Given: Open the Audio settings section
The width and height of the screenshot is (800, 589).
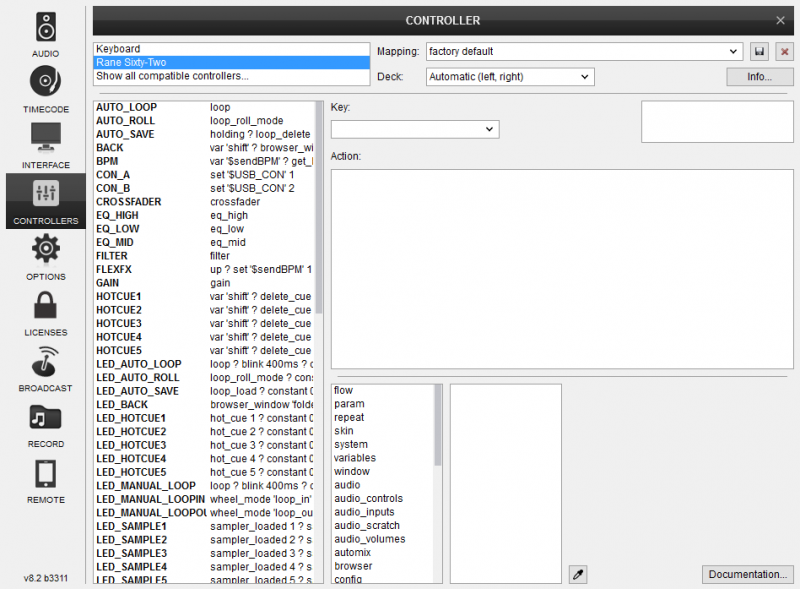Looking at the screenshot, I should click(x=45, y=35).
